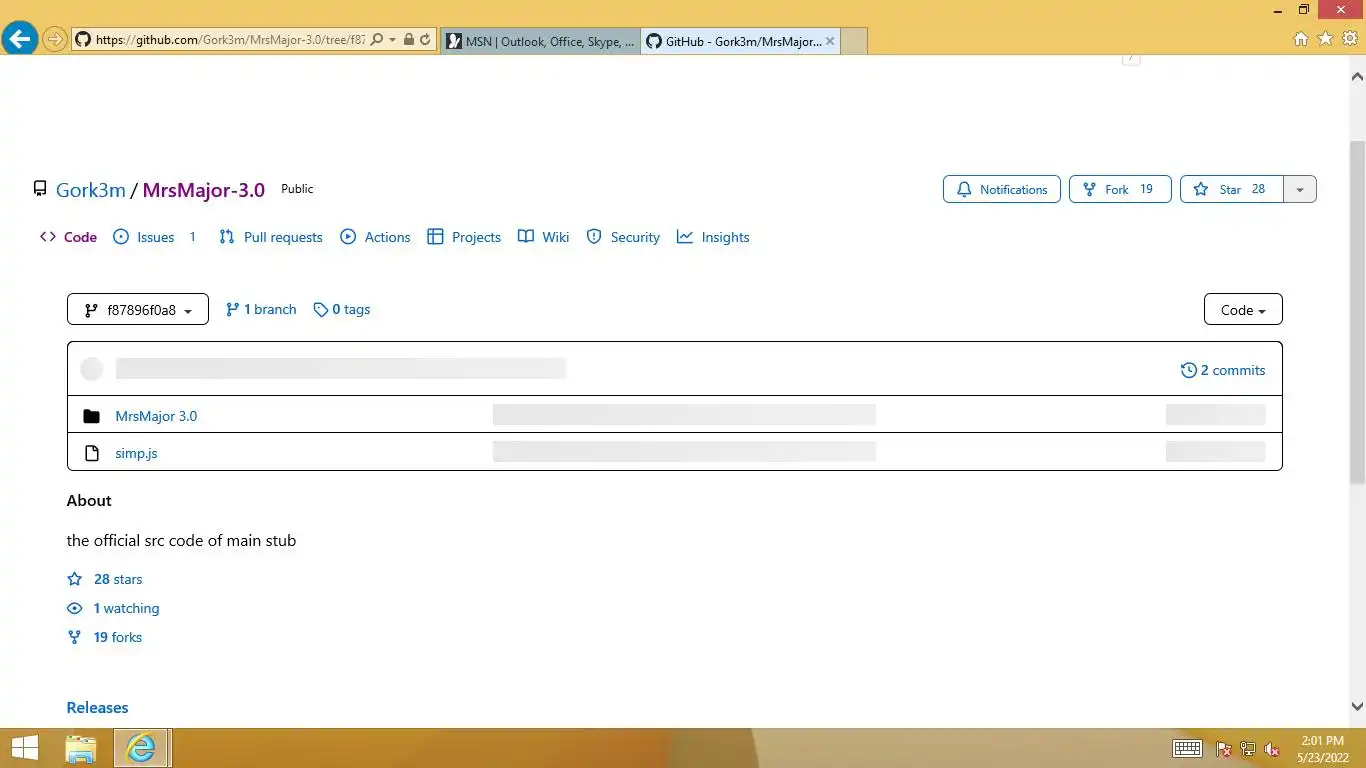Click the history clock icon
1366x768 pixels.
1189,370
